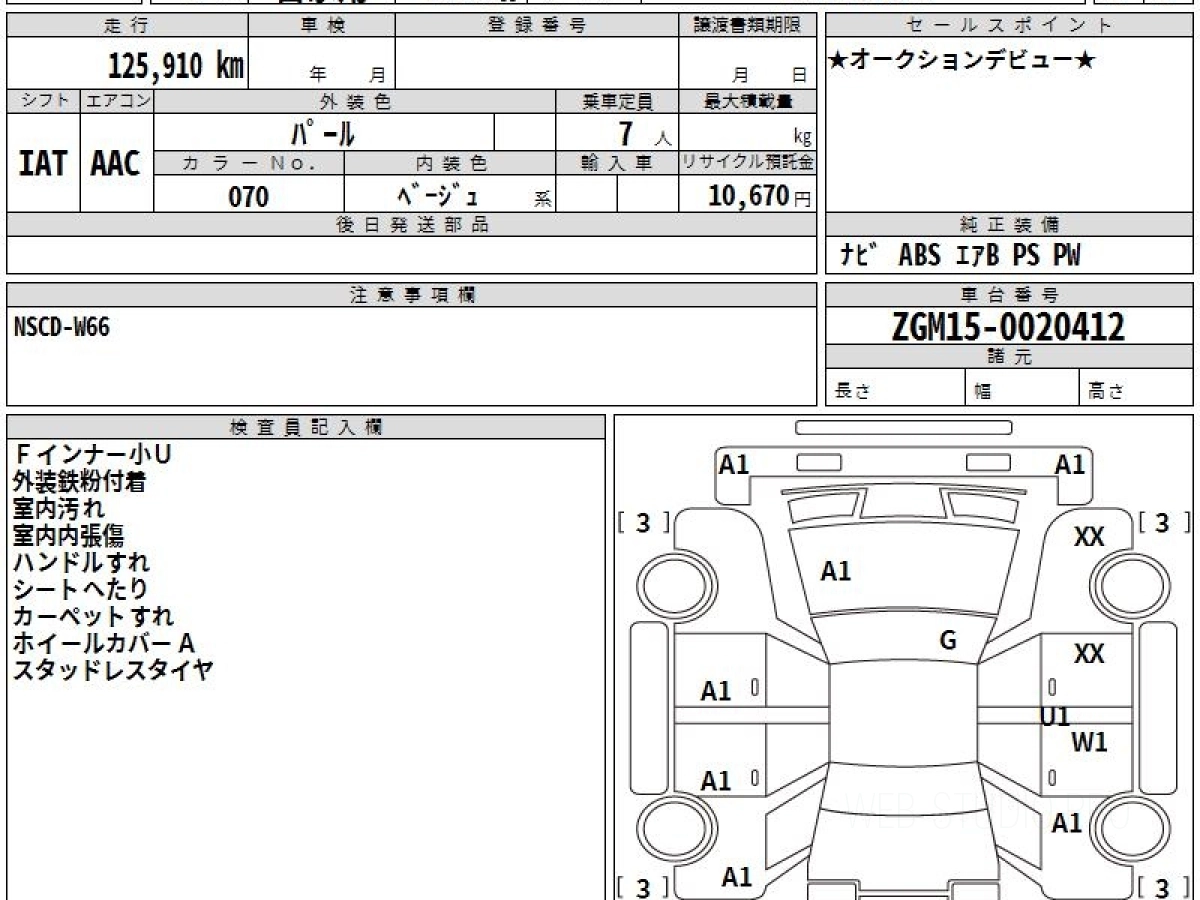Select the mileage value 125,910 km

(176, 67)
